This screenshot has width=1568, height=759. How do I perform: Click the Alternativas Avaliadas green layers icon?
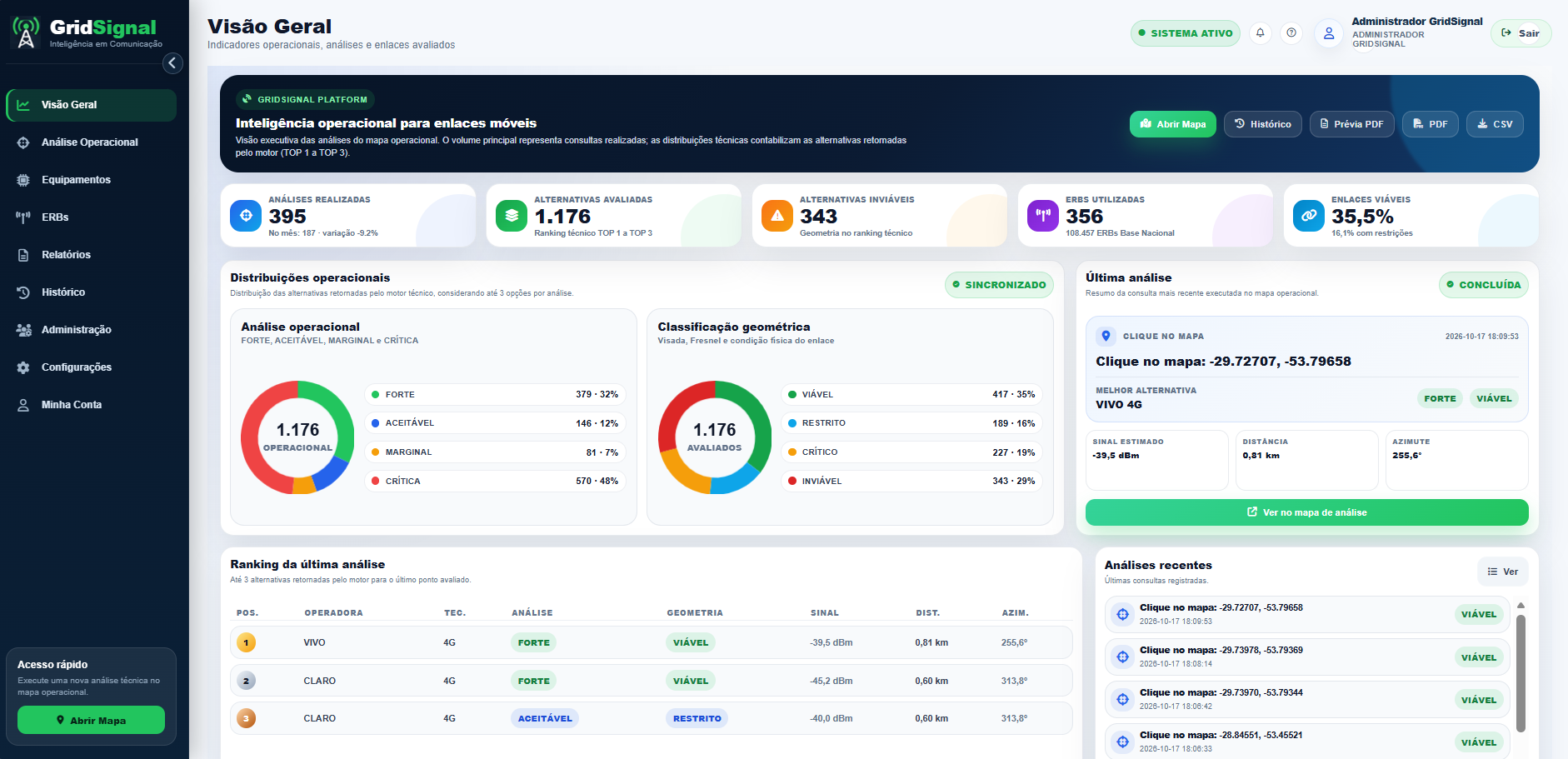tap(512, 216)
